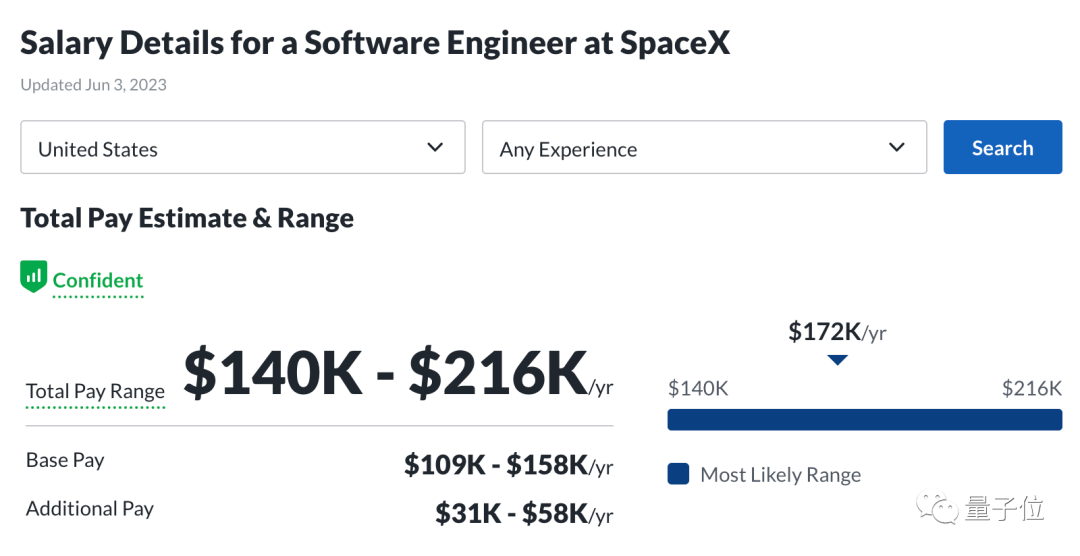Image resolution: width=1080 pixels, height=556 pixels.
Task: Click the Additional Pay row label
Action: pyautogui.click(x=90, y=508)
